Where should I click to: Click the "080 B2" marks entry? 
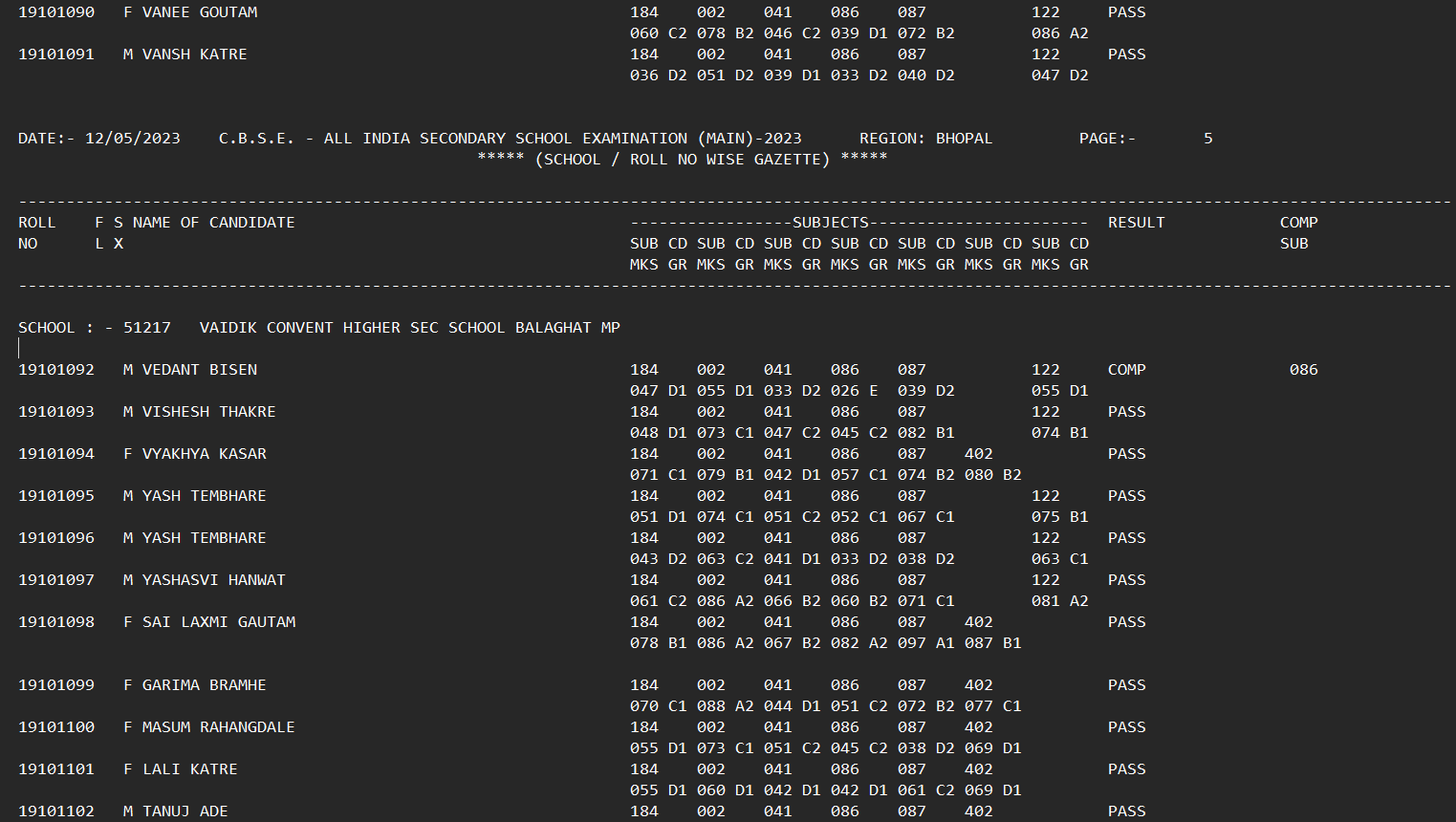point(993,475)
